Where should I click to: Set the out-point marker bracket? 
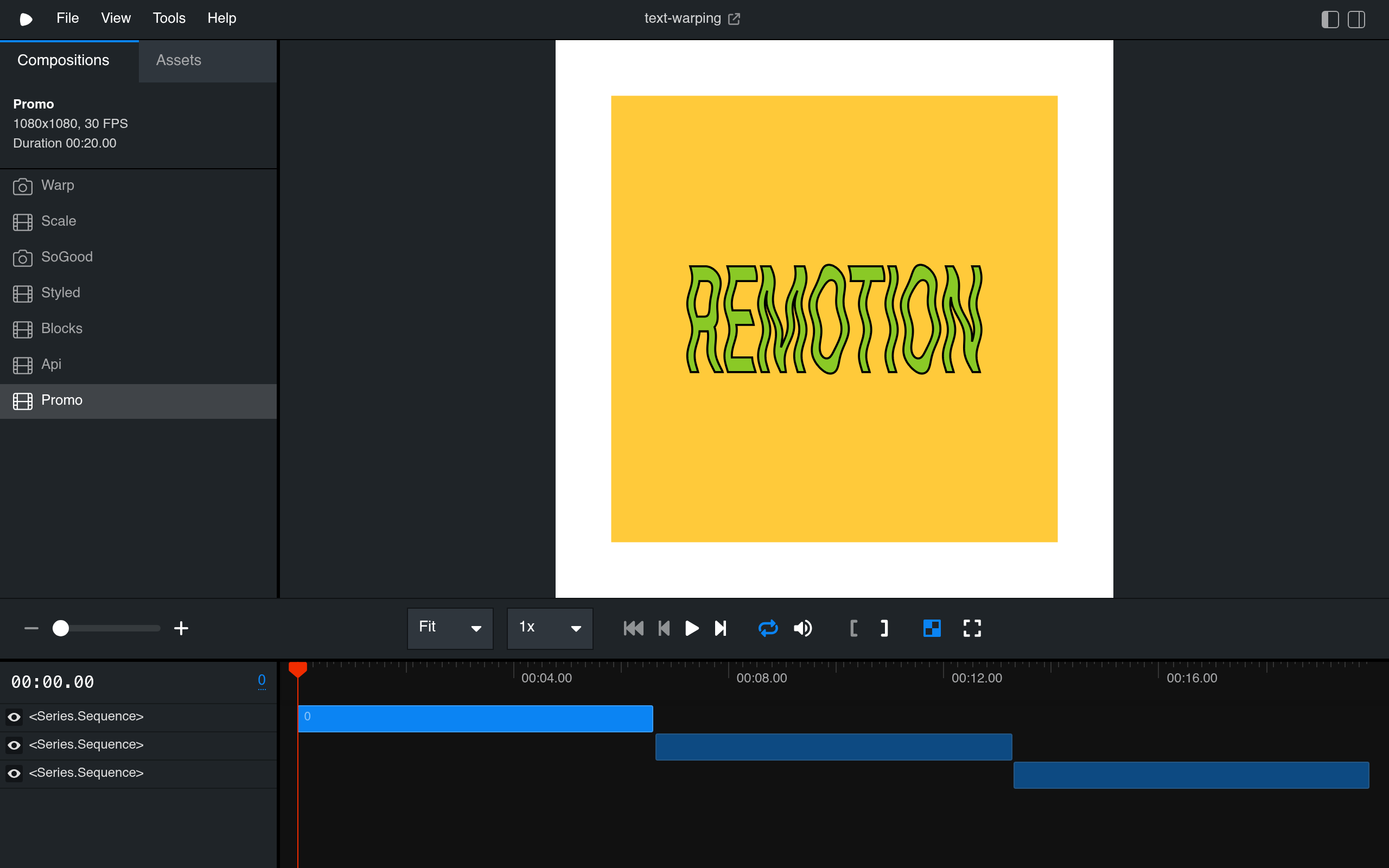tap(884, 629)
